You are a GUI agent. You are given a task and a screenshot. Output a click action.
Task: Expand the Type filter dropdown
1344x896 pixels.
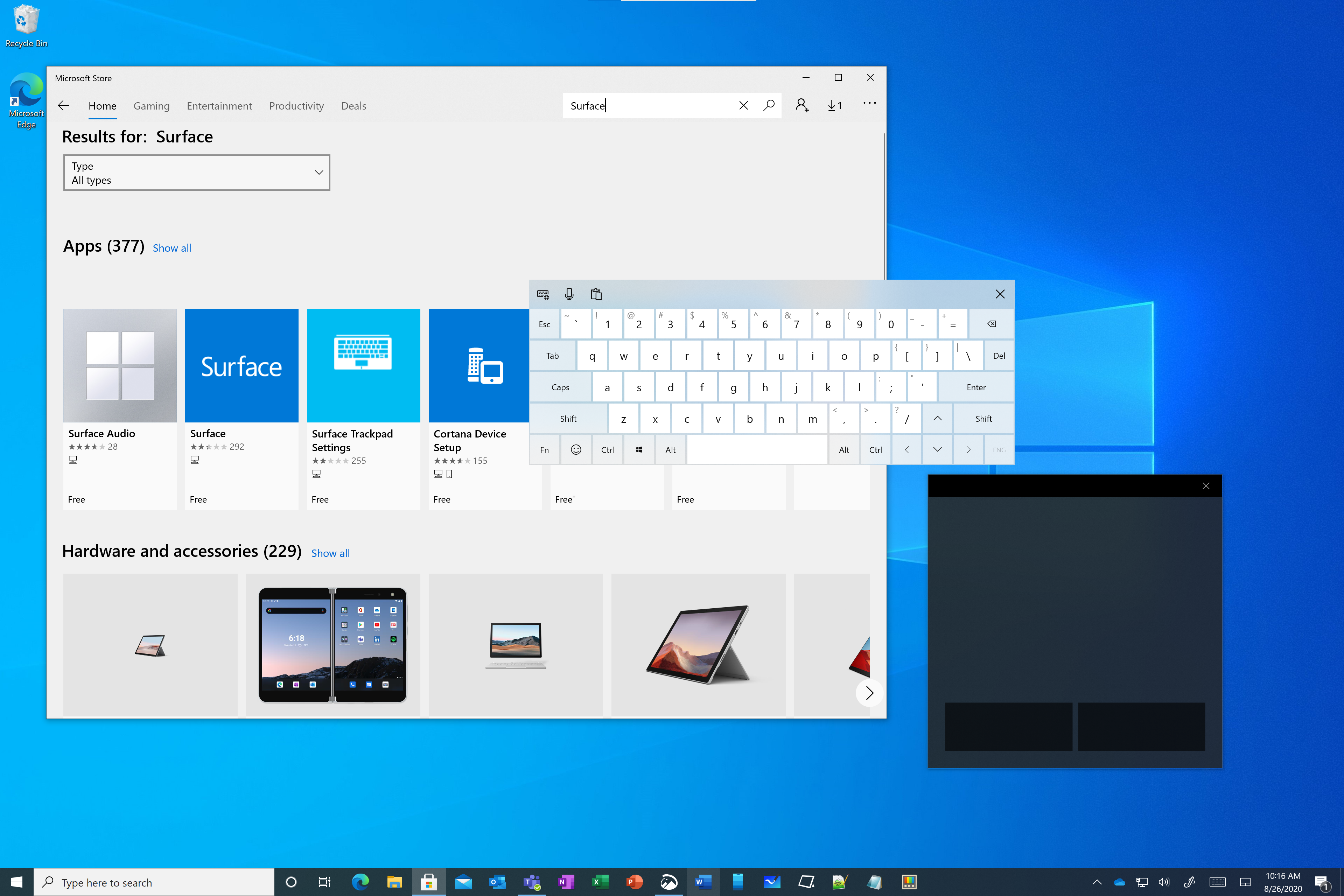(x=197, y=172)
